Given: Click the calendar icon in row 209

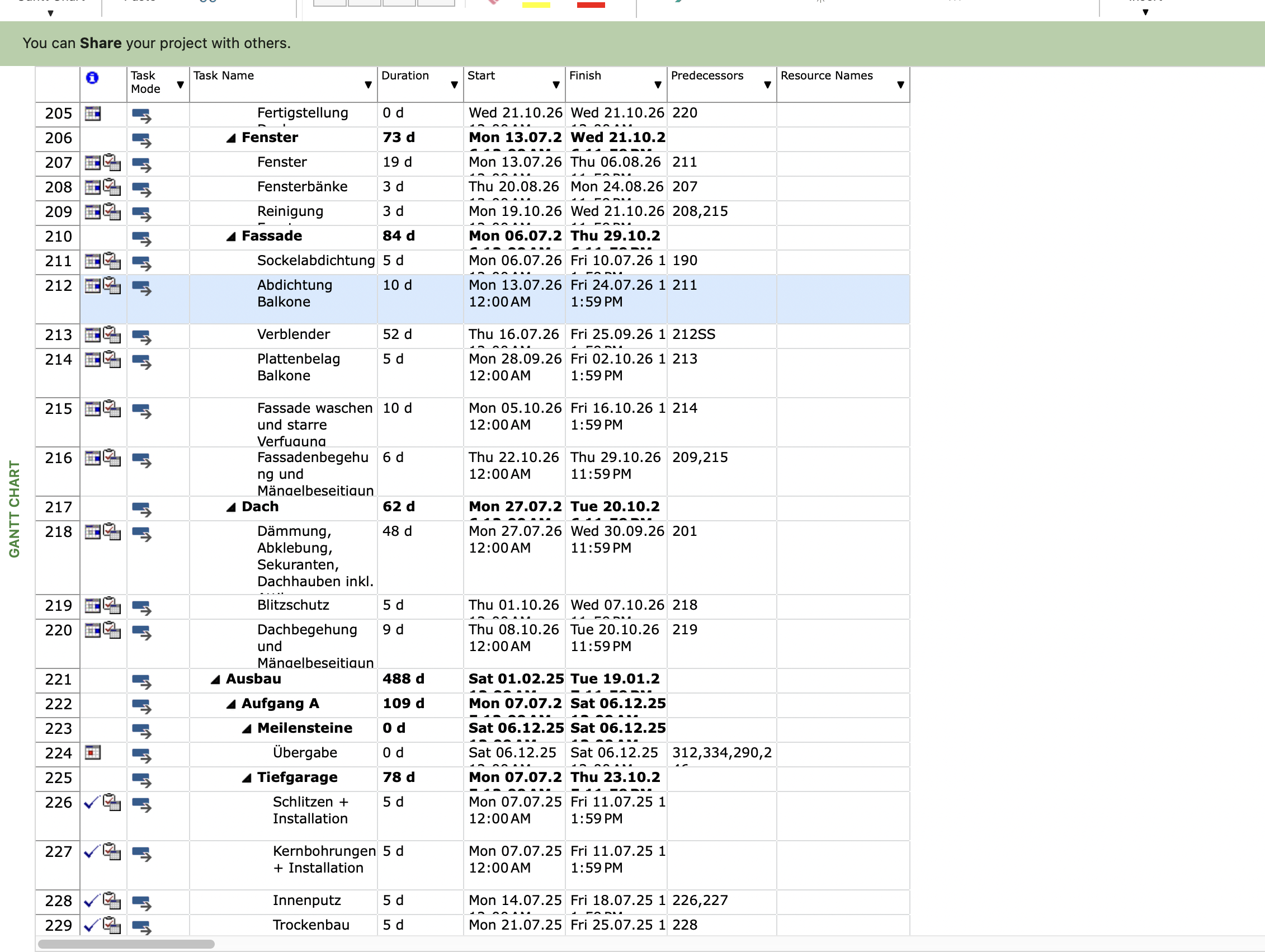Looking at the screenshot, I should [93, 211].
